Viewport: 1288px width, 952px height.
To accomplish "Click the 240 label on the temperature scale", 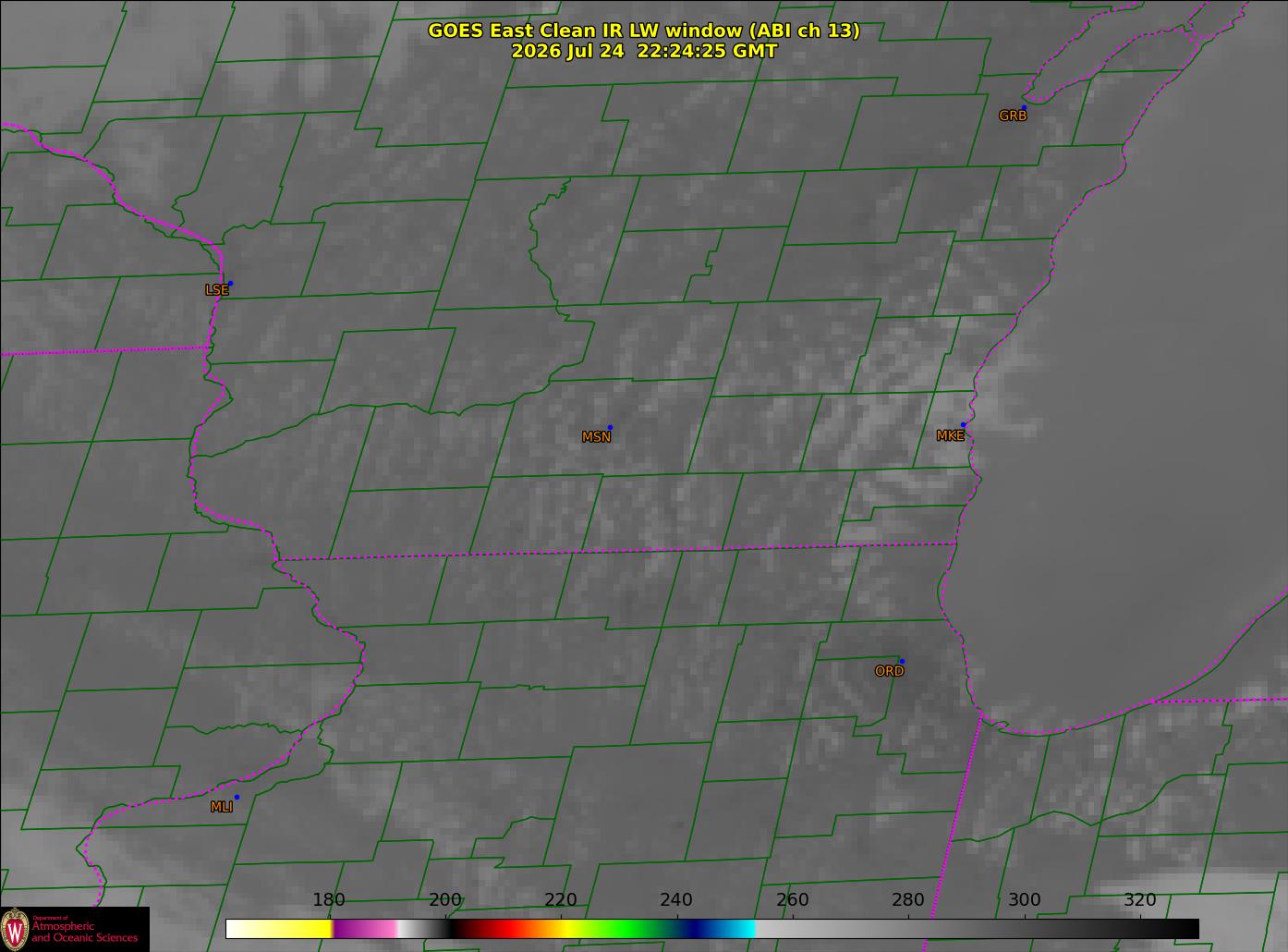I will (x=676, y=899).
